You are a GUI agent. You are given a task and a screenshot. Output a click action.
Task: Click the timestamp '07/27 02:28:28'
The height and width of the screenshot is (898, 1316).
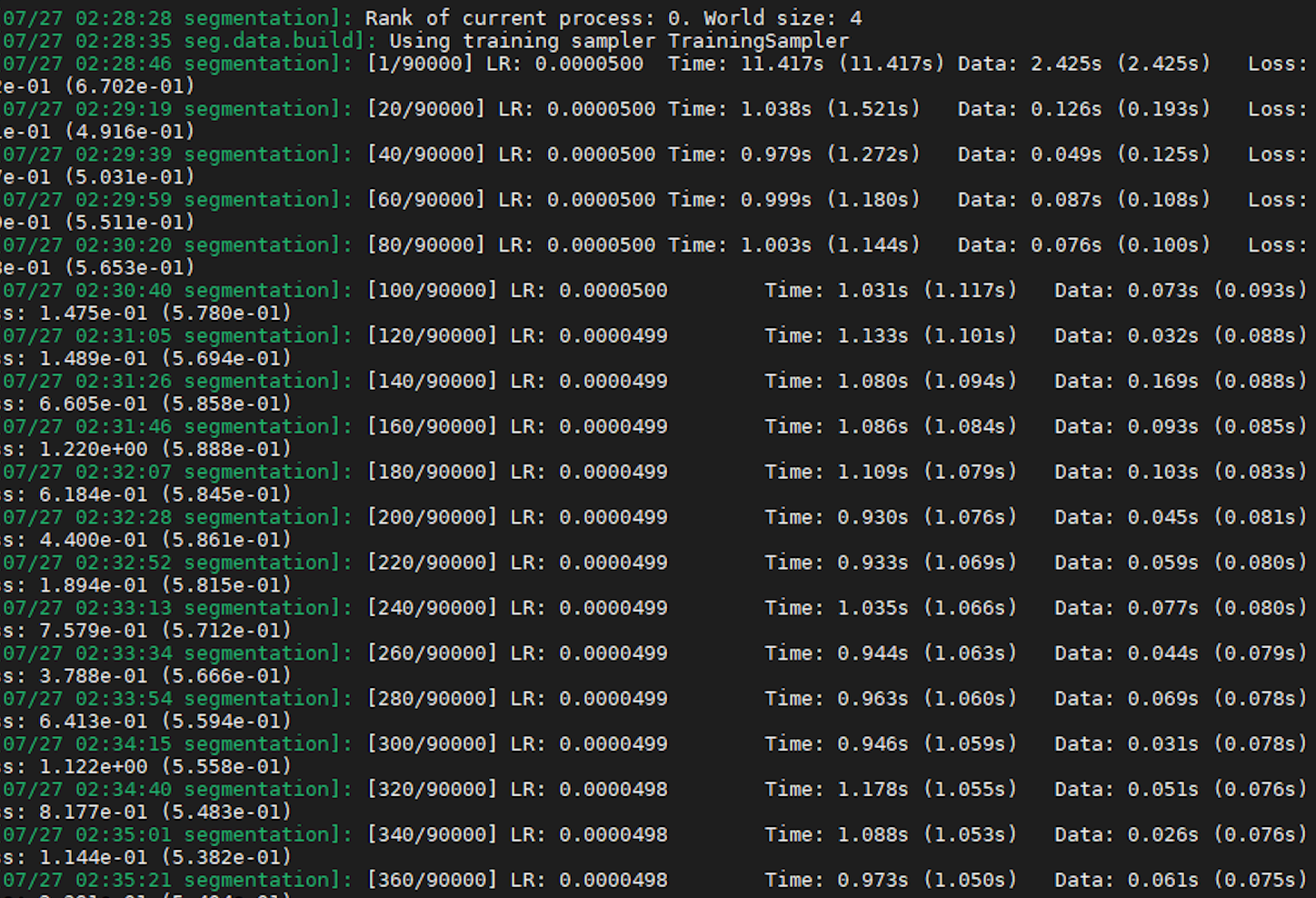[88, 18]
